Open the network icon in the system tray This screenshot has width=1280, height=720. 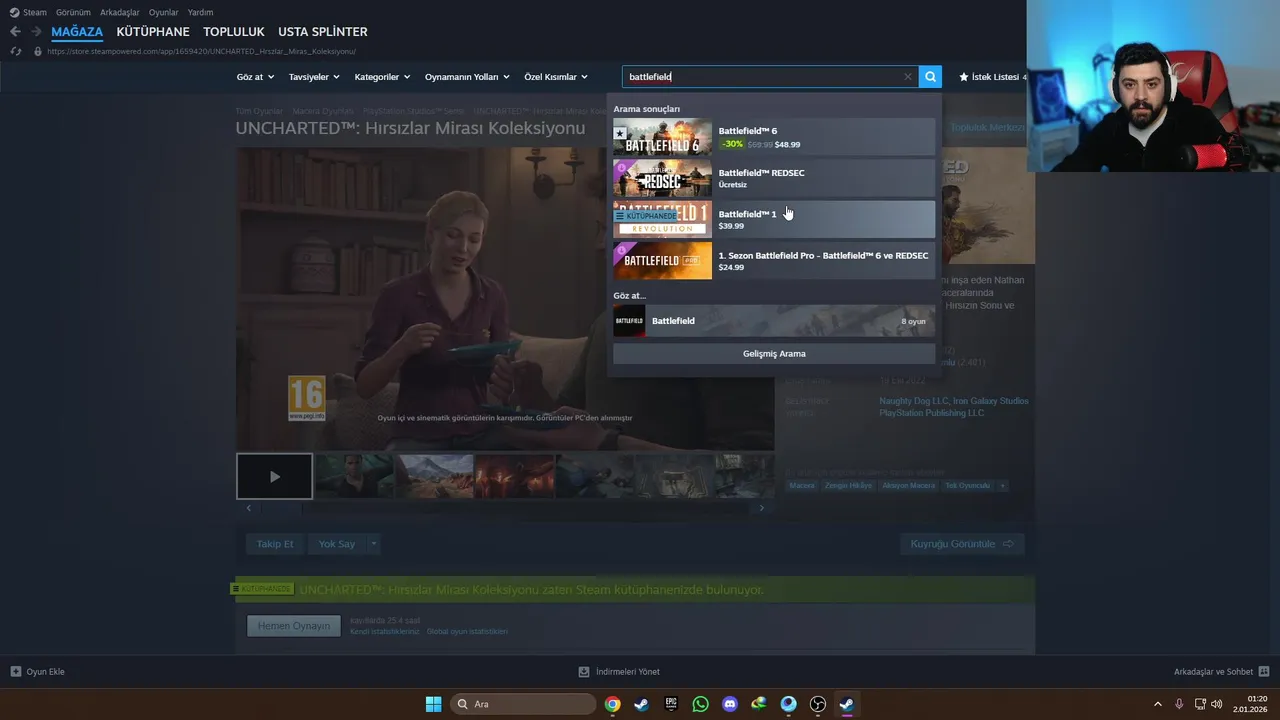(1199, 704)
